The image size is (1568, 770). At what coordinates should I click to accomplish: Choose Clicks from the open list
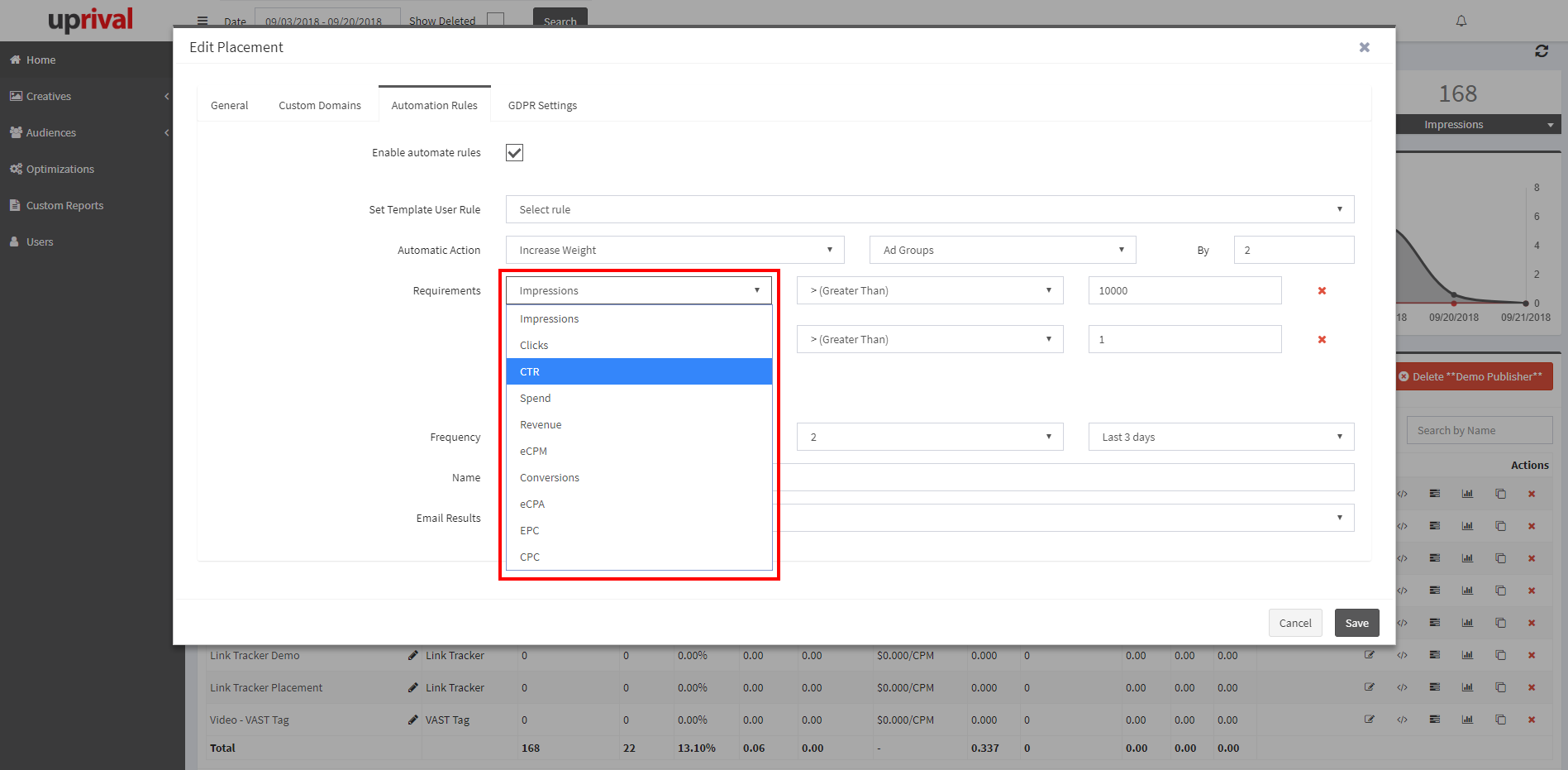click(x=639, y=345)
